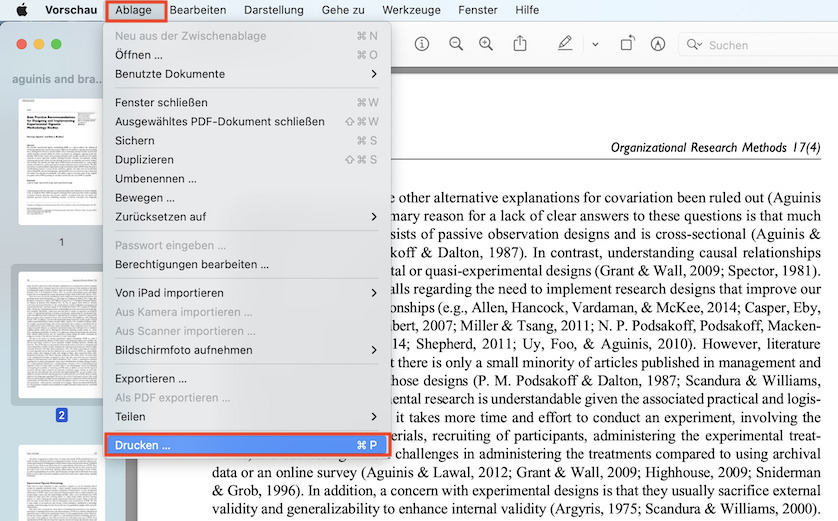Image resolution: width=838 pixels, height=521 pixels.
Task: Rotate the page with the rotate icon
Action: coord(627,45)
